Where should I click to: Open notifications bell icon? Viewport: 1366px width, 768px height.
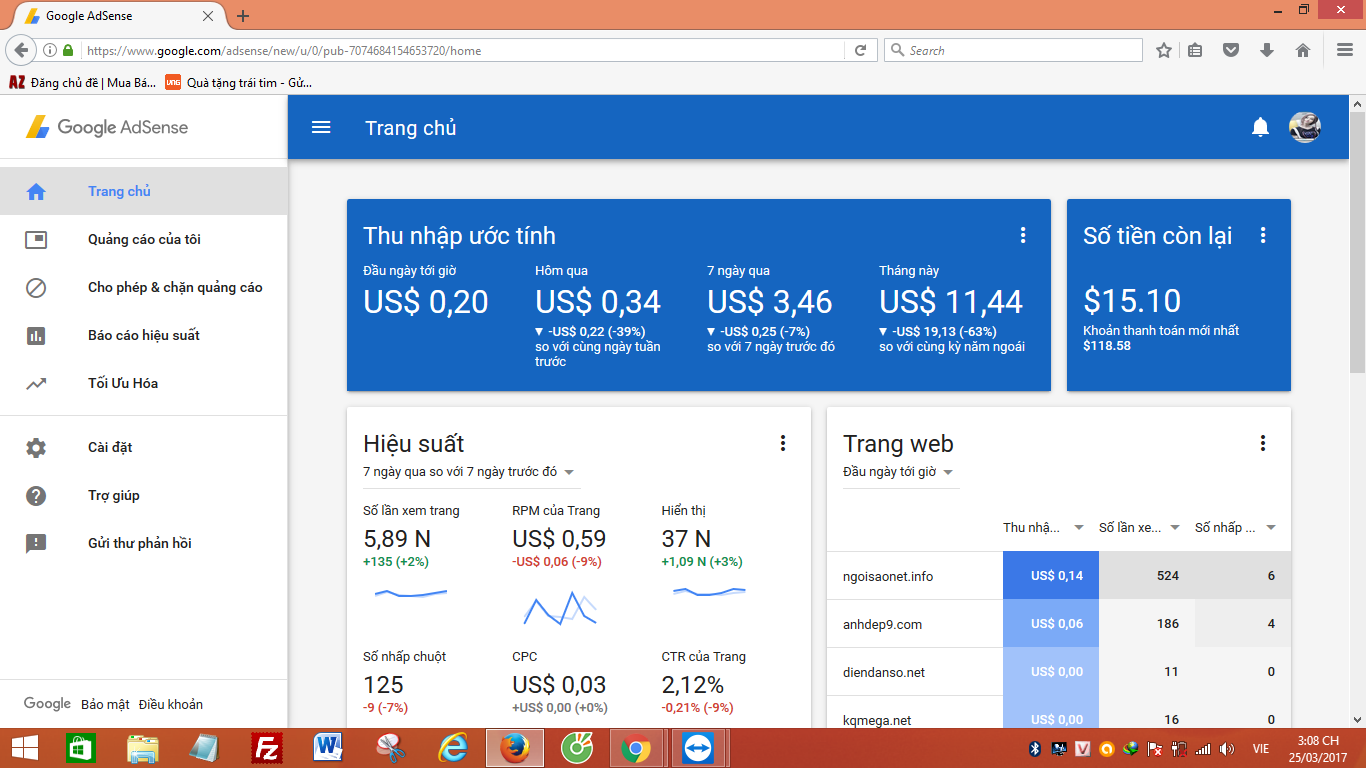pyautogui.click(x=1260, y=127)
